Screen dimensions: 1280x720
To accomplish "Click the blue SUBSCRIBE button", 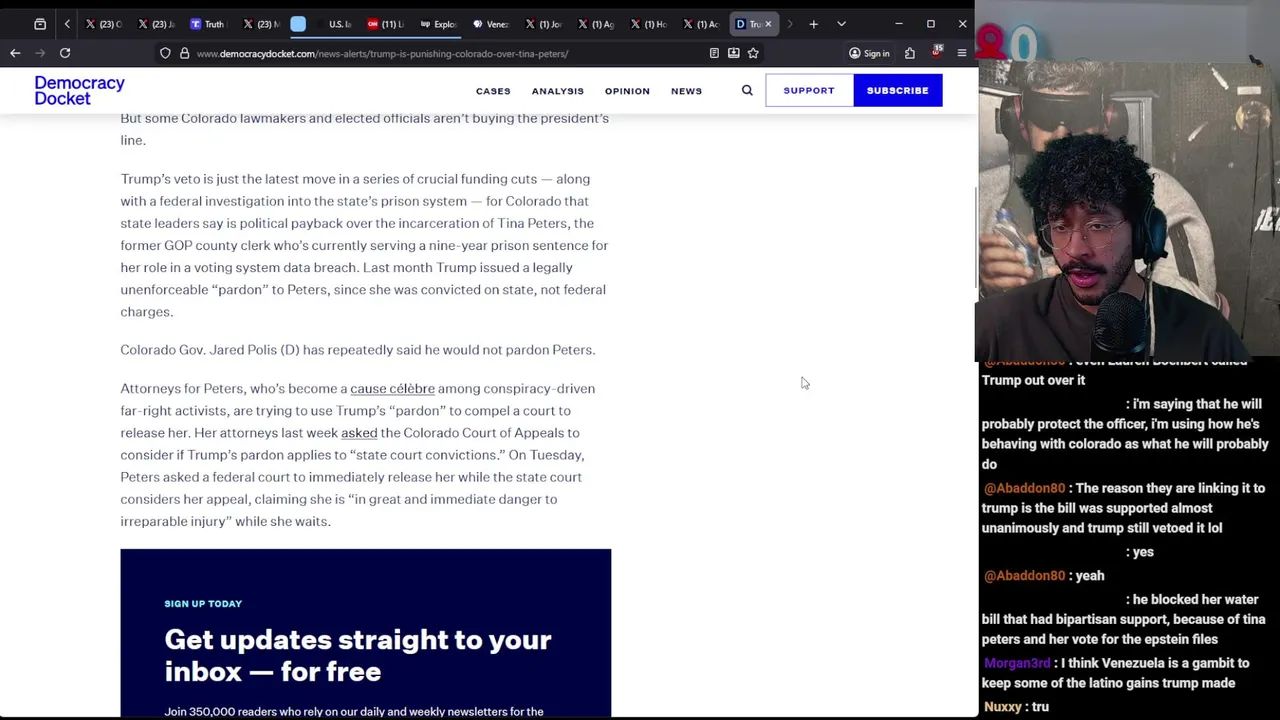I will 898,90.
